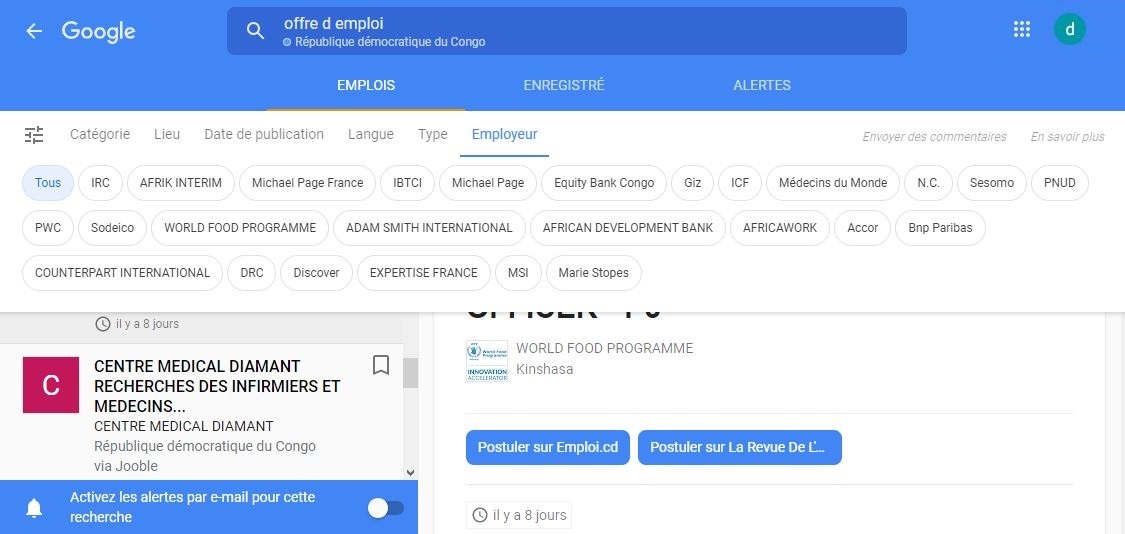Select the 'Michael Page' chip
The image size is (1125, 534).
[x=488, y=183]
